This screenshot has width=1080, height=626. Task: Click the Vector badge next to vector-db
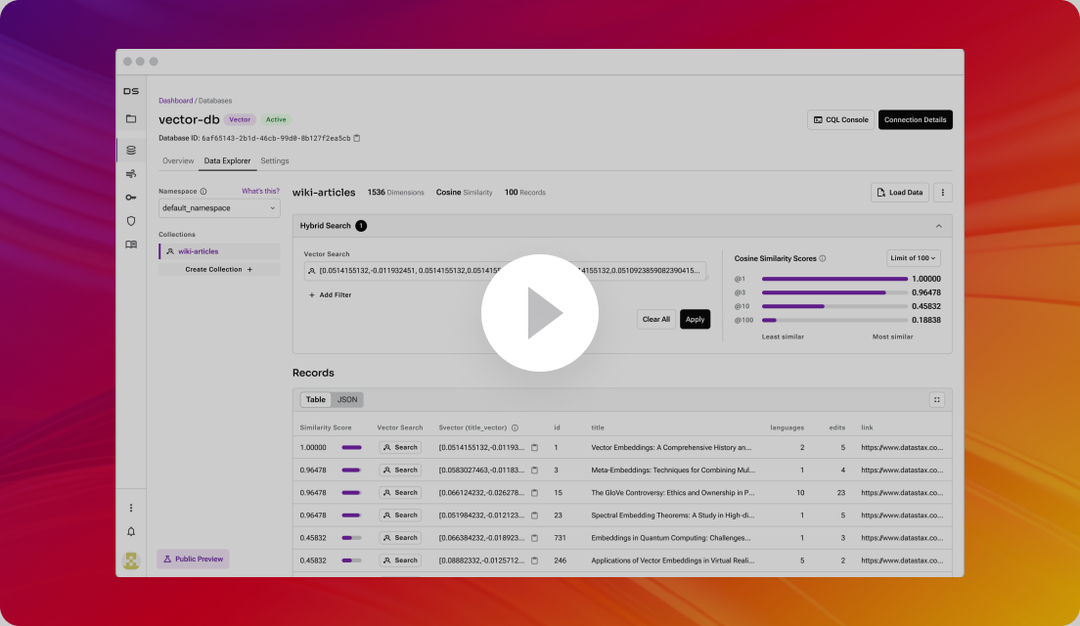pos(240,120)
